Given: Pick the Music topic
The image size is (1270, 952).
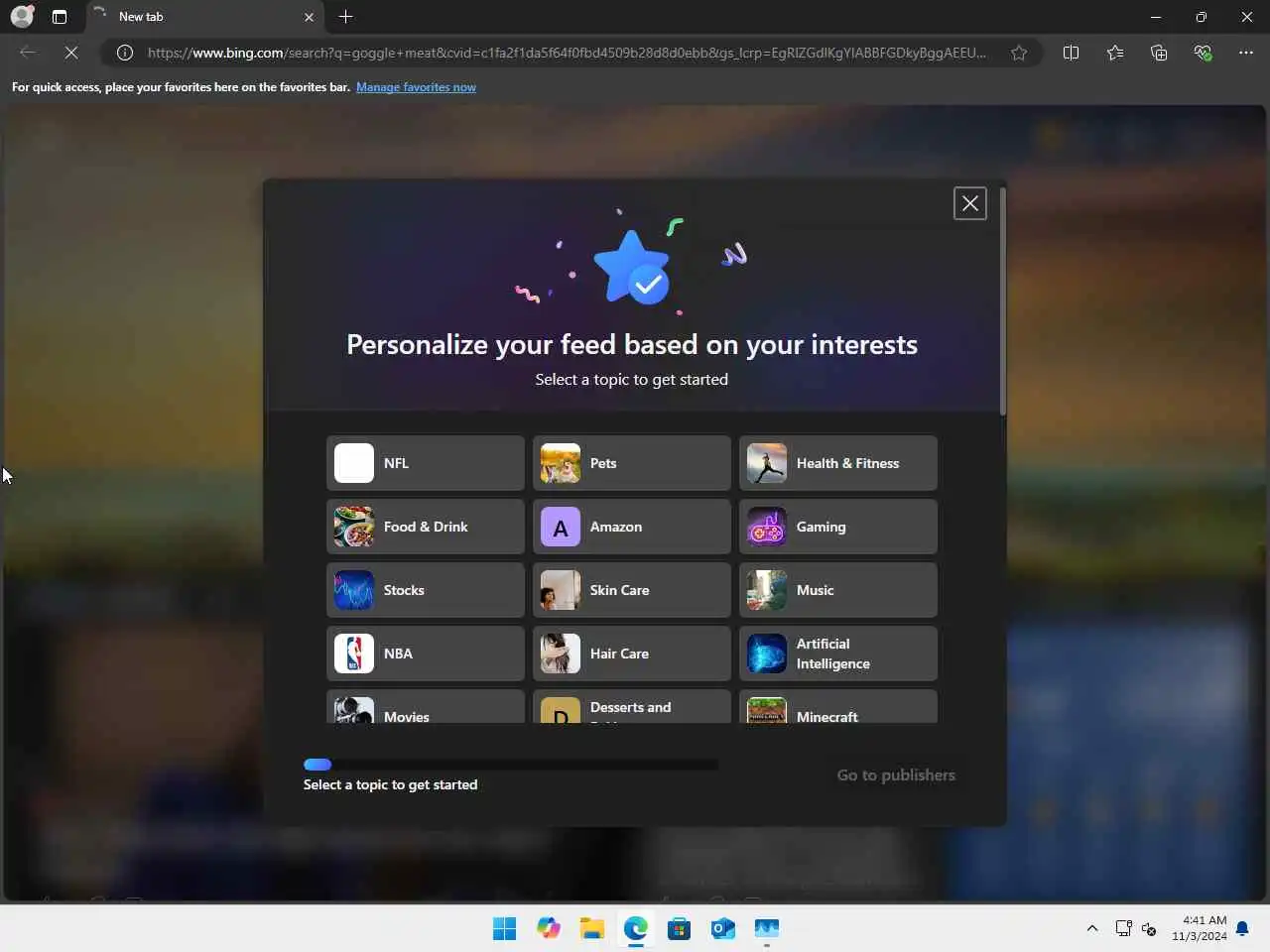Looking at the screenshot, I should [838, 590].
